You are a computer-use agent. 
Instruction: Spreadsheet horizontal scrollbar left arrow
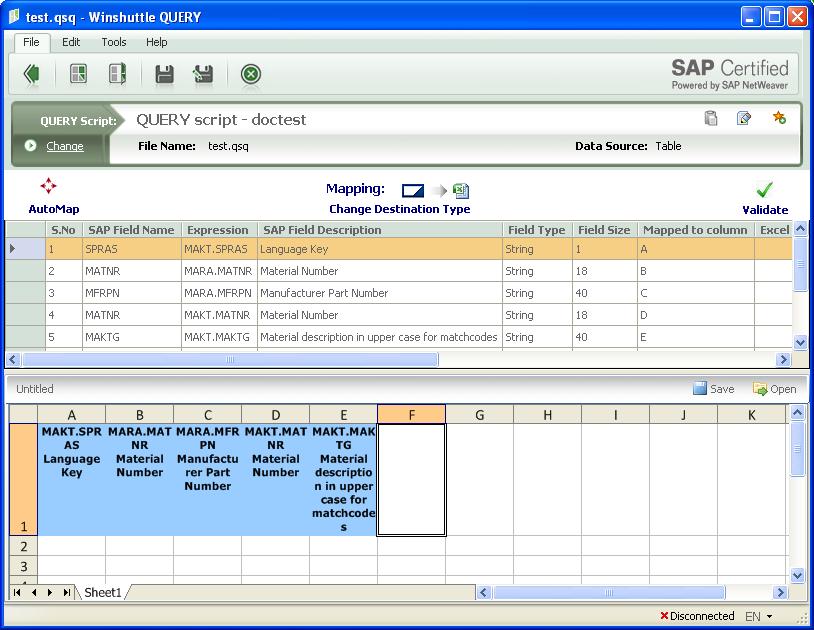click(484, 592)
